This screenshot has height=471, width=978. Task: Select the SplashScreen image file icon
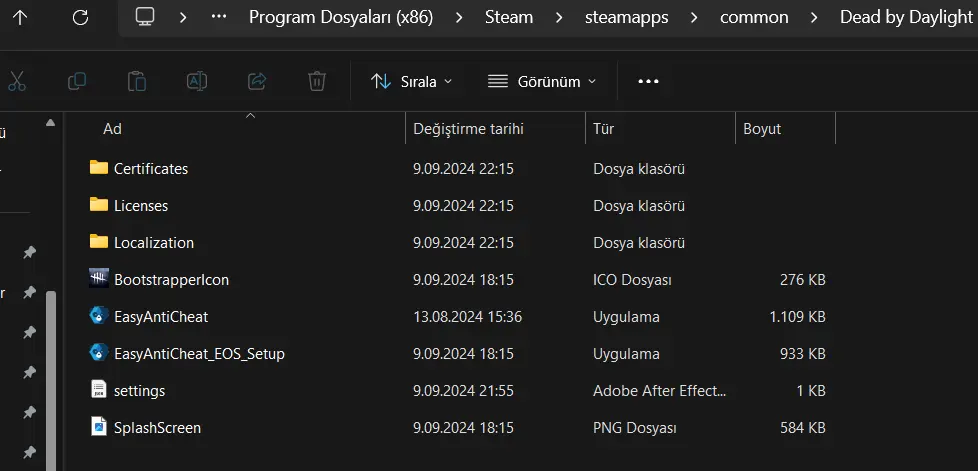click(x=99, y=427)
